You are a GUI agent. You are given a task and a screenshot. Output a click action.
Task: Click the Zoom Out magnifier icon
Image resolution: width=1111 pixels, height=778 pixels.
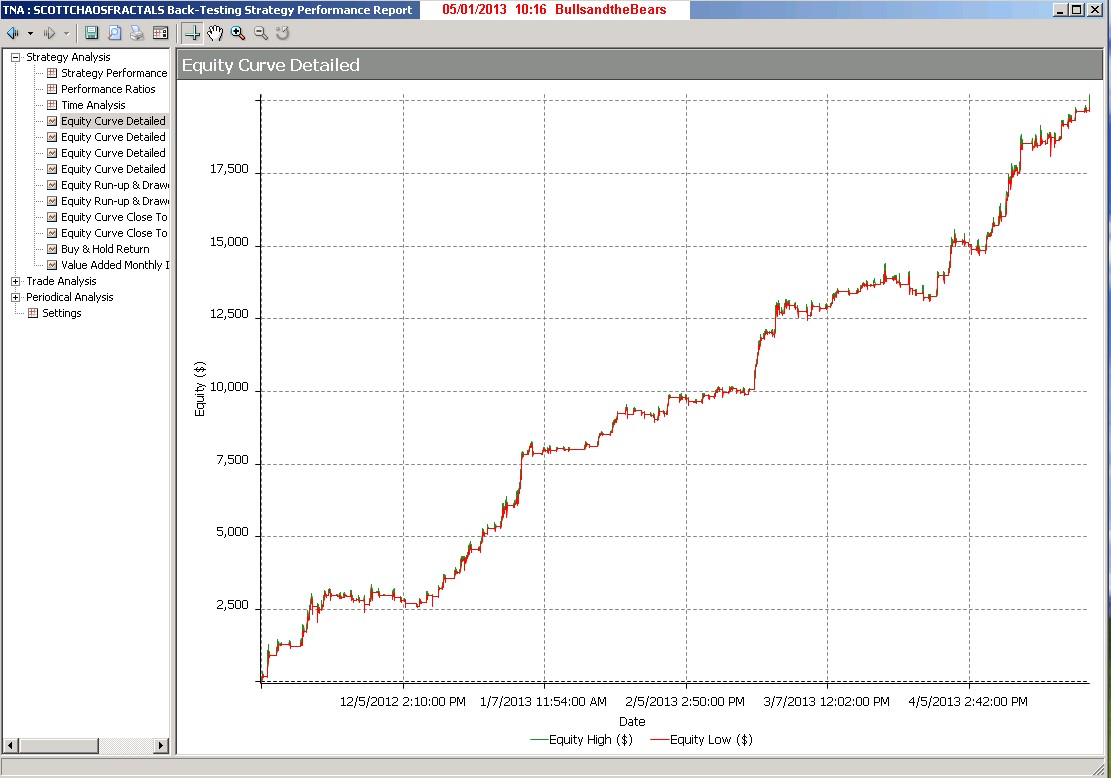click(x=261, y=33)
